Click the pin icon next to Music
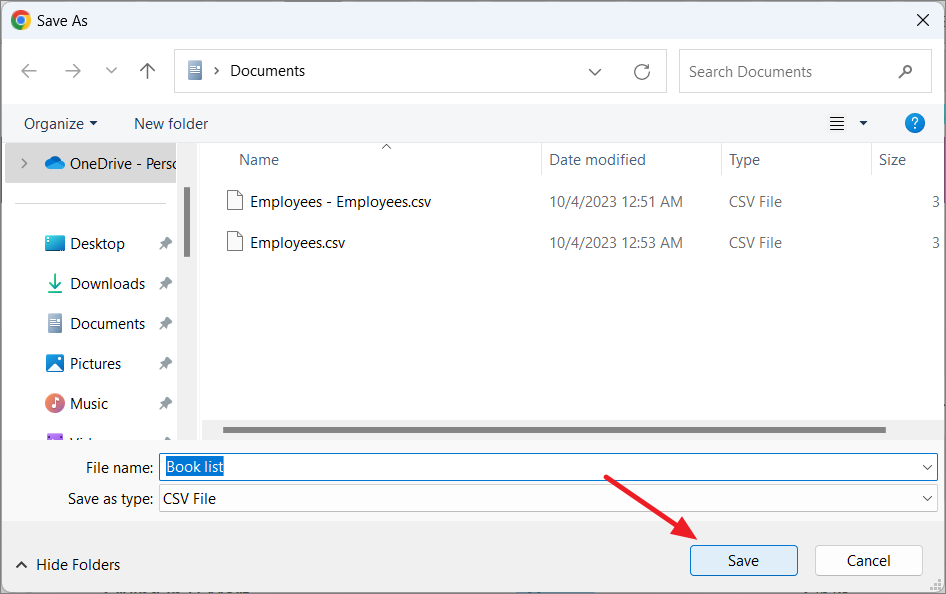The image size is (946, 594). tap(165, 403)
